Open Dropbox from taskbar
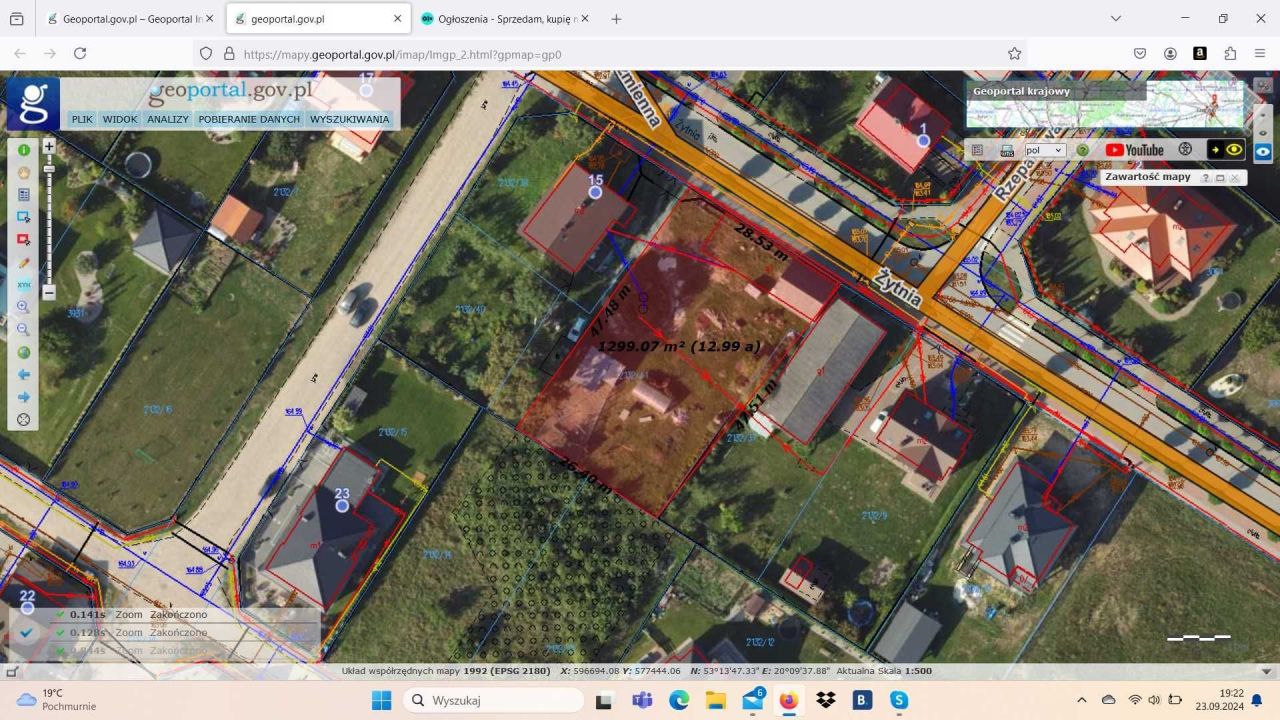The height and width of the screenshot is (720, 1280). pyautogui.click(x=826, y=700)
